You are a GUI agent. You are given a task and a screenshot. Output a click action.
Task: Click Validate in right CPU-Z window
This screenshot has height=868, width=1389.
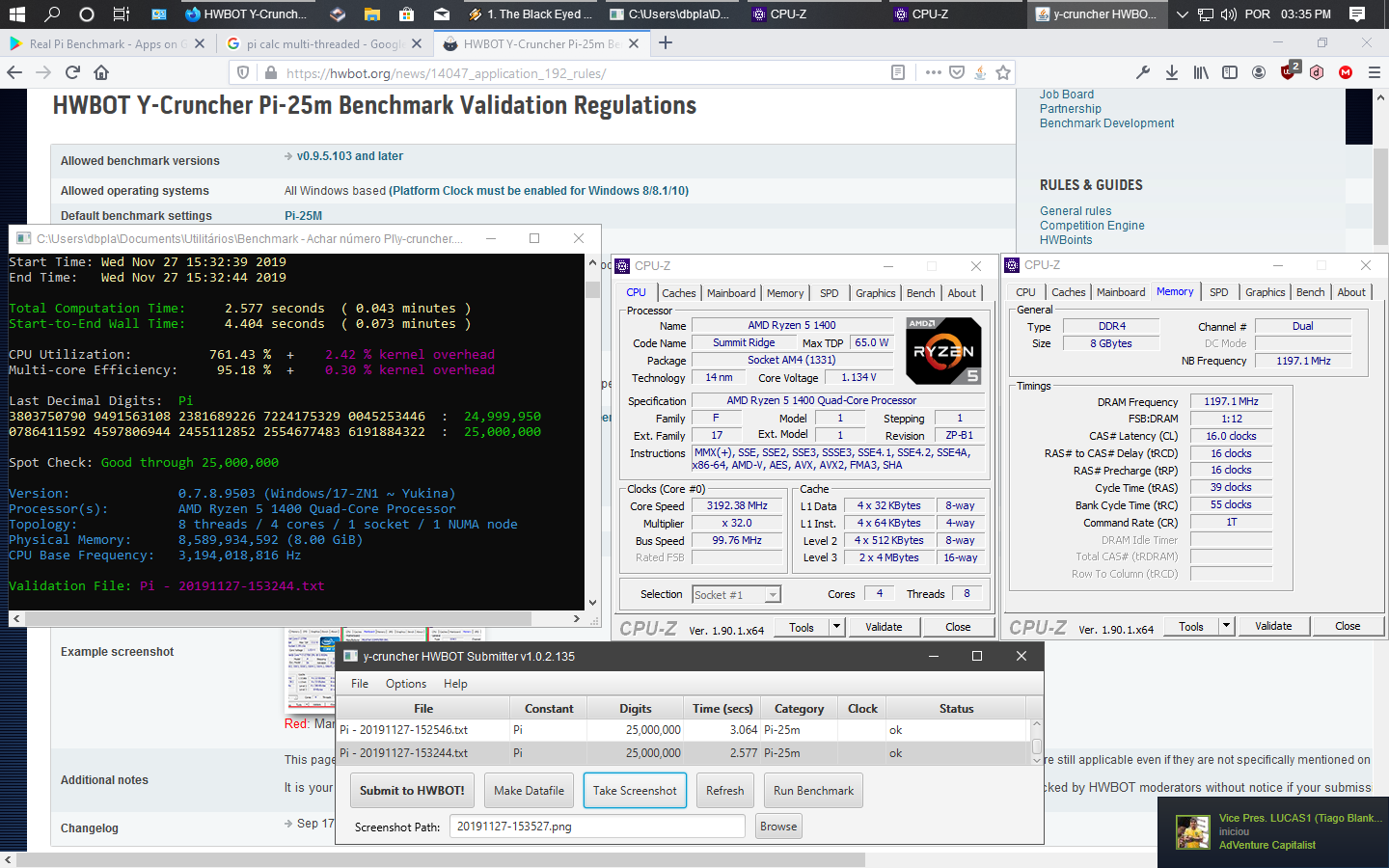pyautogui.click(x=1273, y=626)
